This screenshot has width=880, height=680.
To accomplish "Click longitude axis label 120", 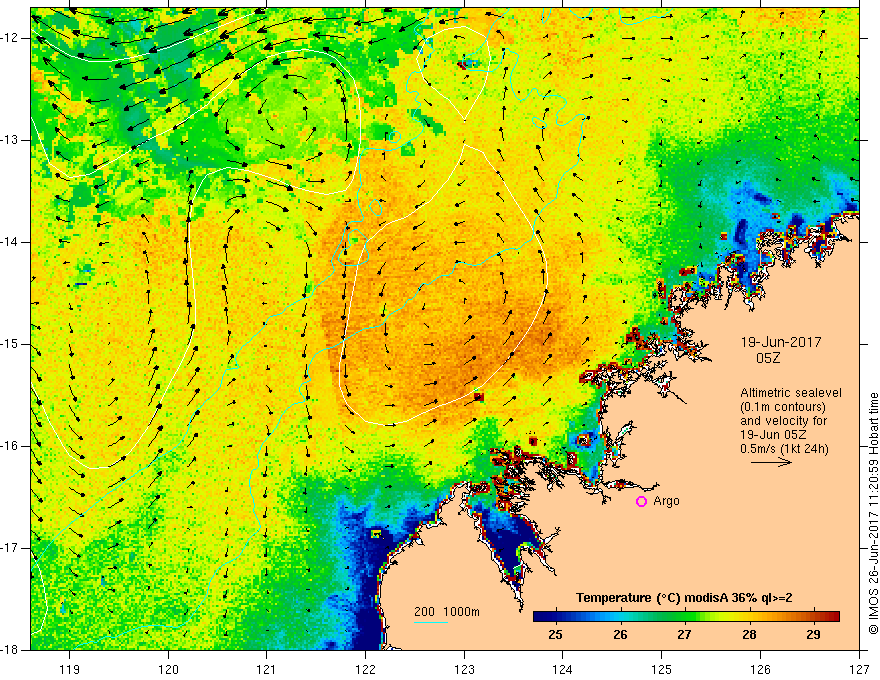I will point(168,669).
